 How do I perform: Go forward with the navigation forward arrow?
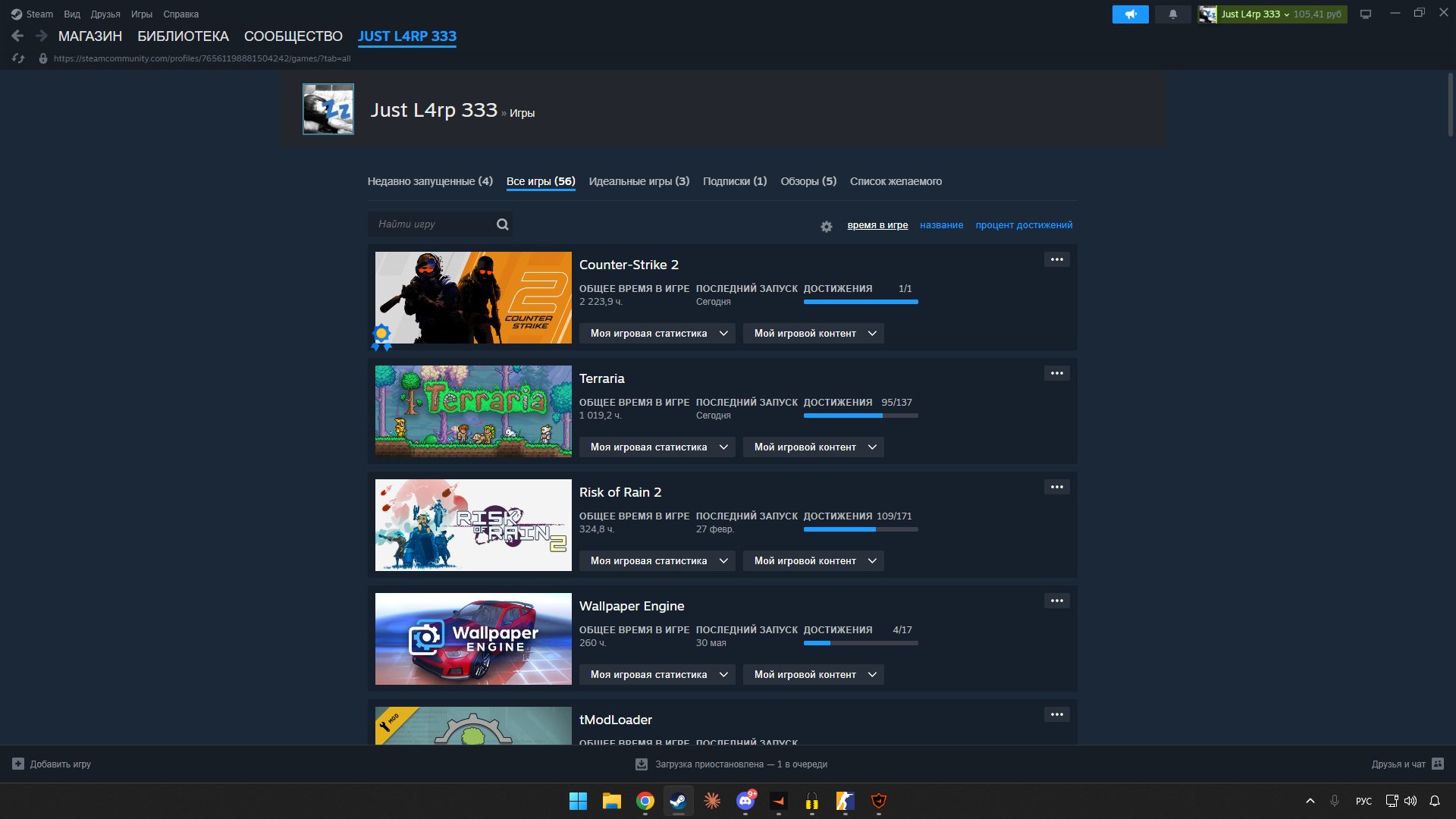pyautogui.click(x=42, y=36)
